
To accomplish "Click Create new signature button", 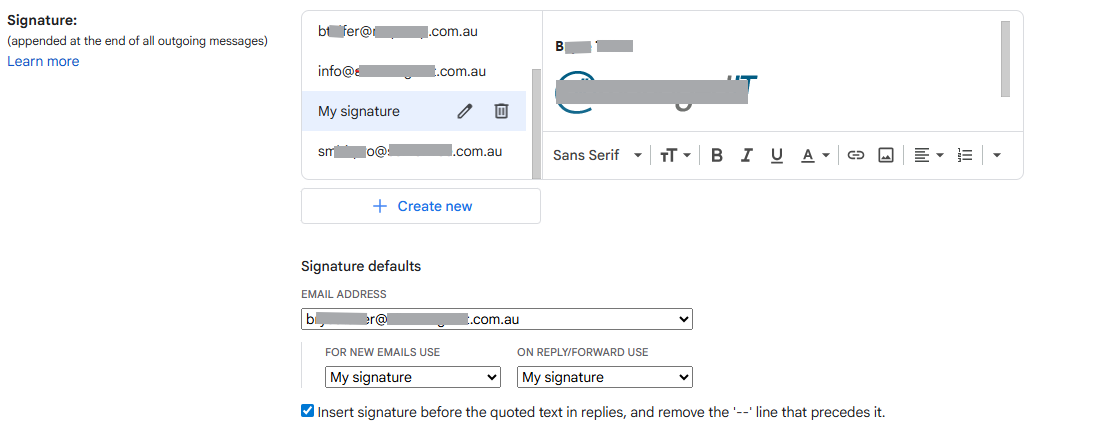I will pos(421,206).
